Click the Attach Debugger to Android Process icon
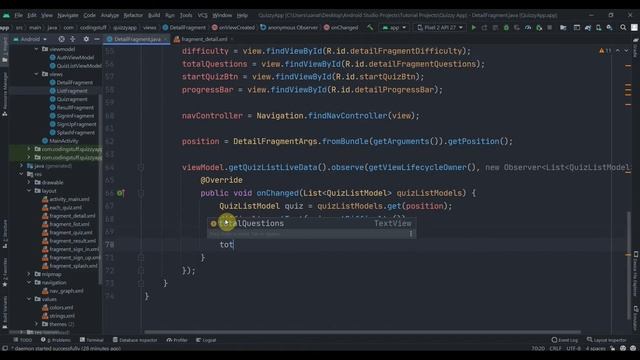The width and height of the screenshot is (640, 360). pos(539,27)
